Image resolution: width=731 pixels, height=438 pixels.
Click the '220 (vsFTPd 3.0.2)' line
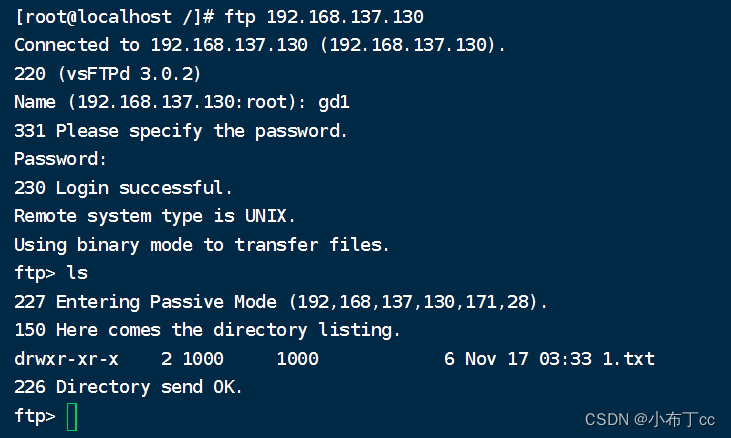tap(107, 74)
